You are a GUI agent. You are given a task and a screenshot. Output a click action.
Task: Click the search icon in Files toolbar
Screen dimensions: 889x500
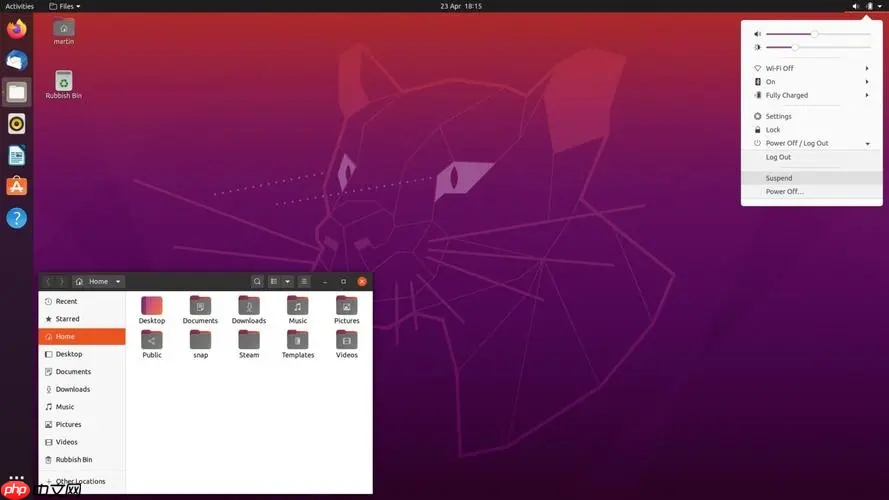(257, 281)
